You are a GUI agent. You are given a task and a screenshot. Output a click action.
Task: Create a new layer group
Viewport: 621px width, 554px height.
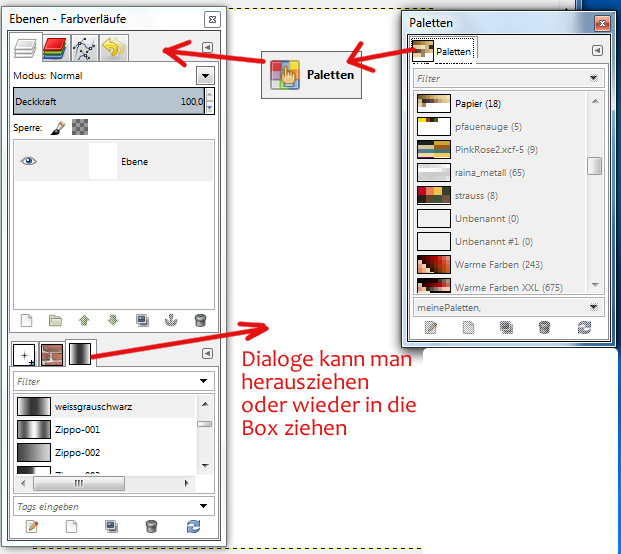[x=55, y=320]
